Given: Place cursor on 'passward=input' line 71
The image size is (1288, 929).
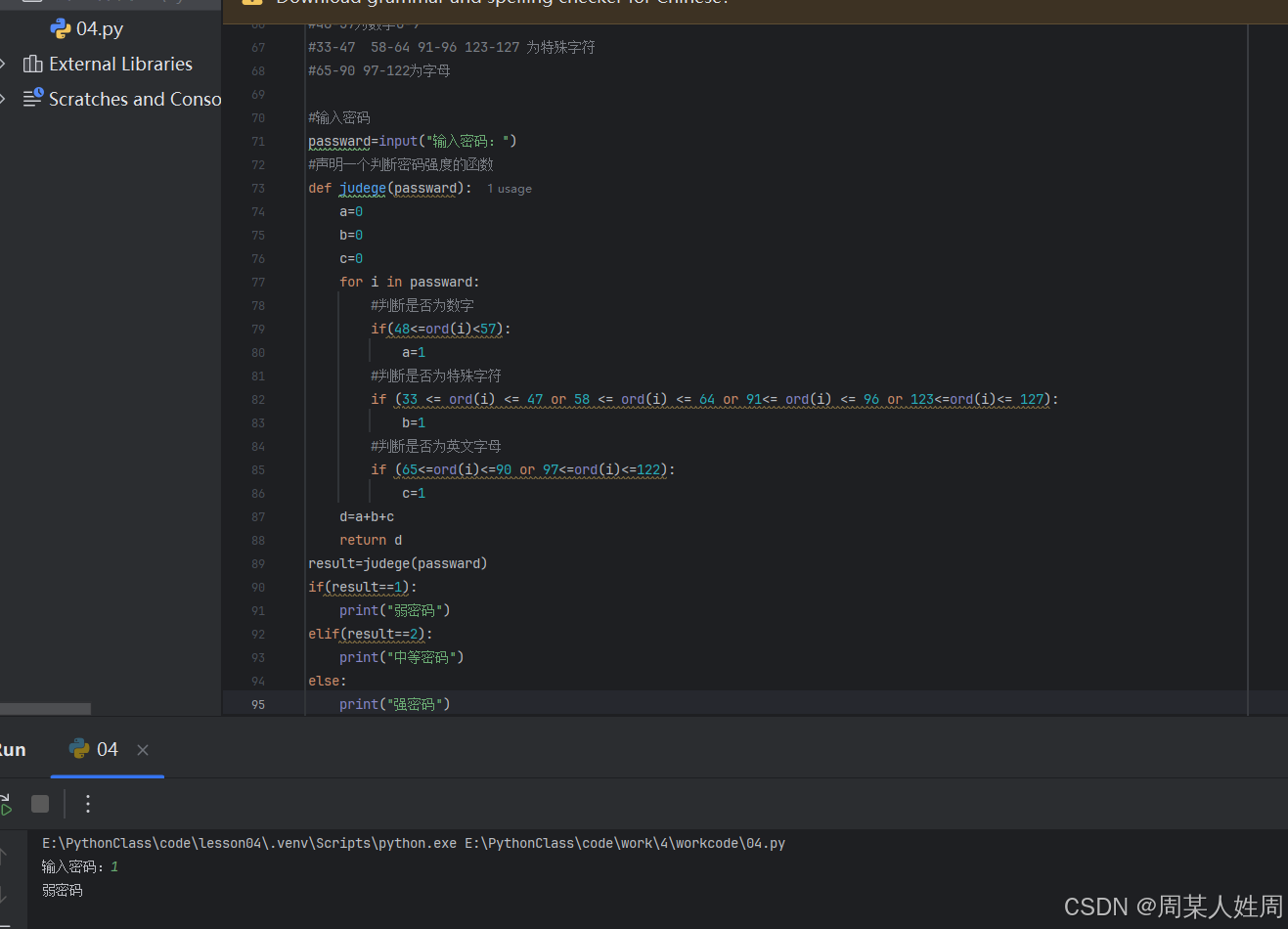Looking at the screenshot, I should coord(413,141).
